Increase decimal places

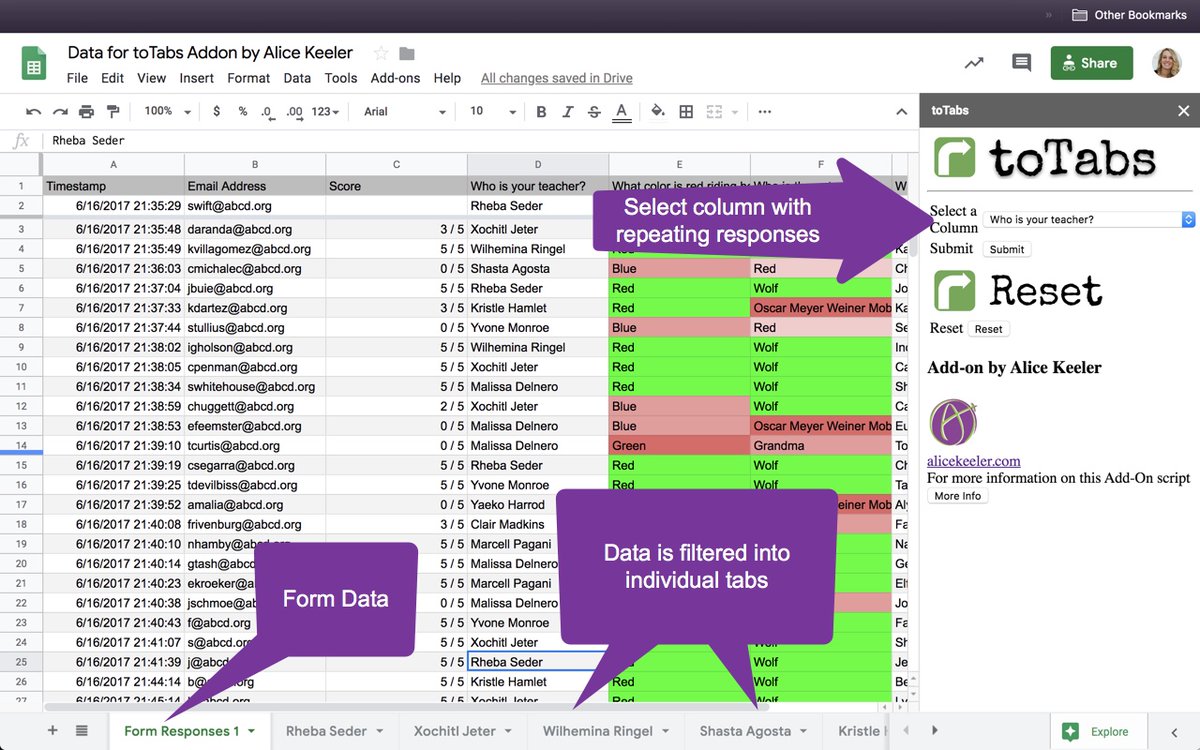293,111
